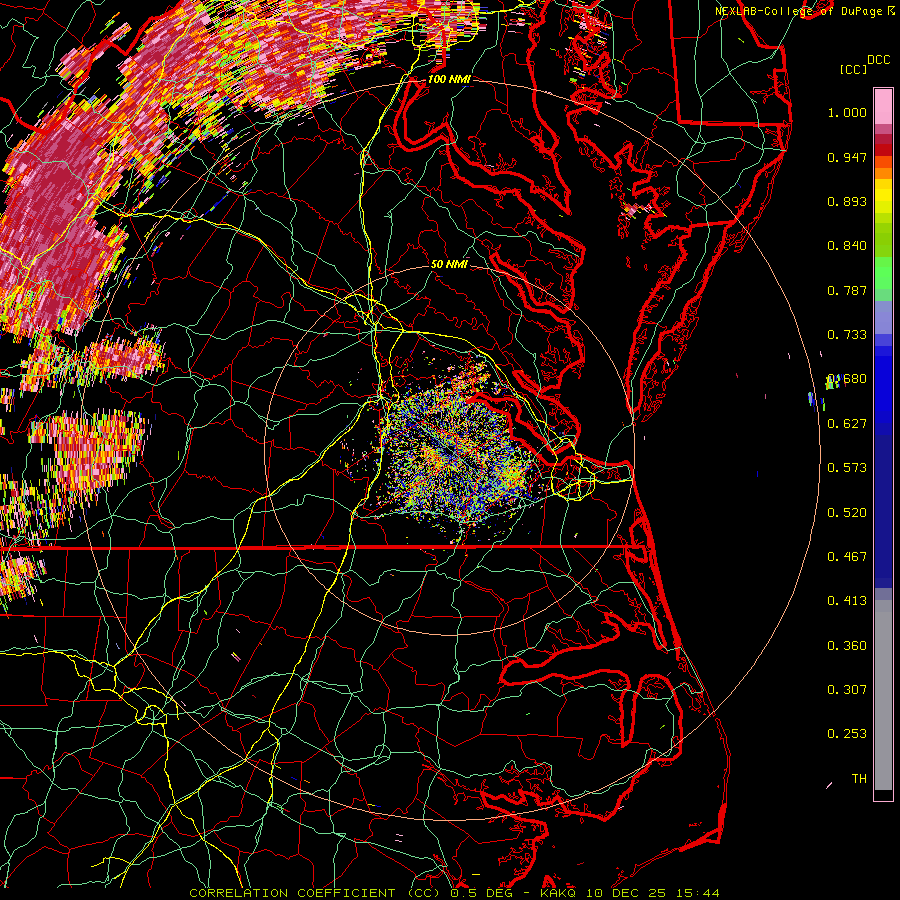
Task: Pick the bright green color bar segment
Action: pos(883,273)
